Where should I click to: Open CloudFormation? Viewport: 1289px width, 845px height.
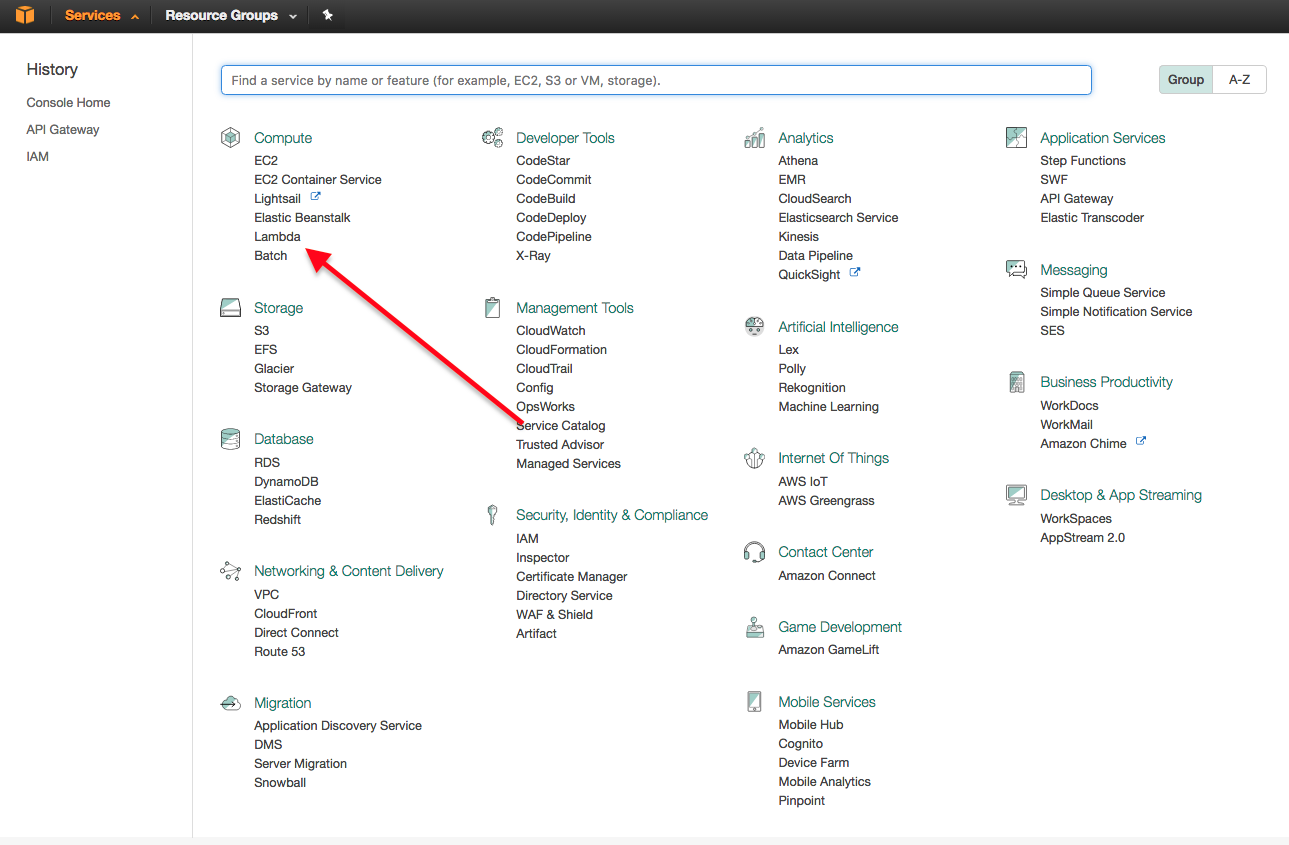click(561, 350)
